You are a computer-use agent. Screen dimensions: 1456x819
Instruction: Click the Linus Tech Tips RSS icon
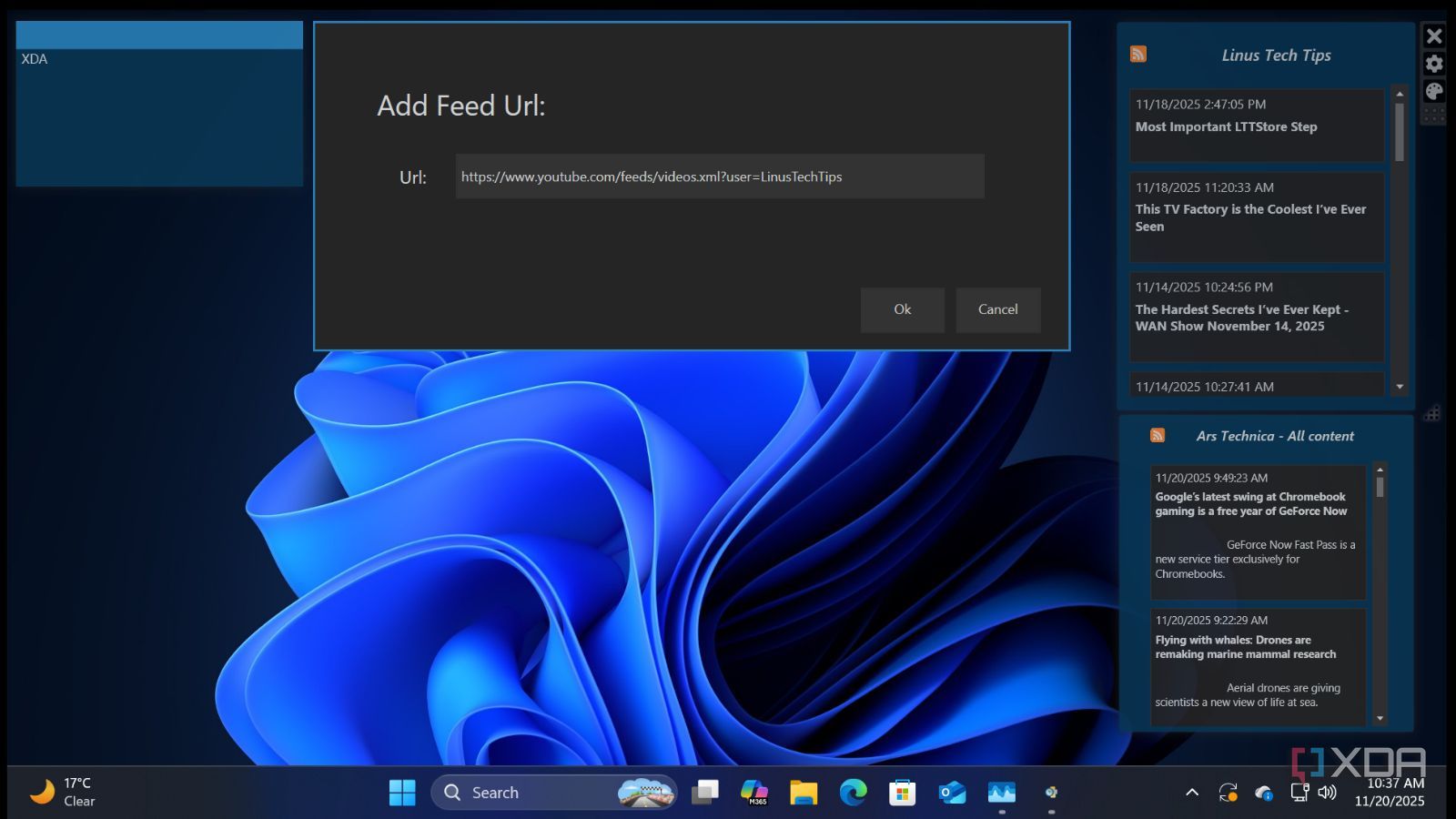1137,55
